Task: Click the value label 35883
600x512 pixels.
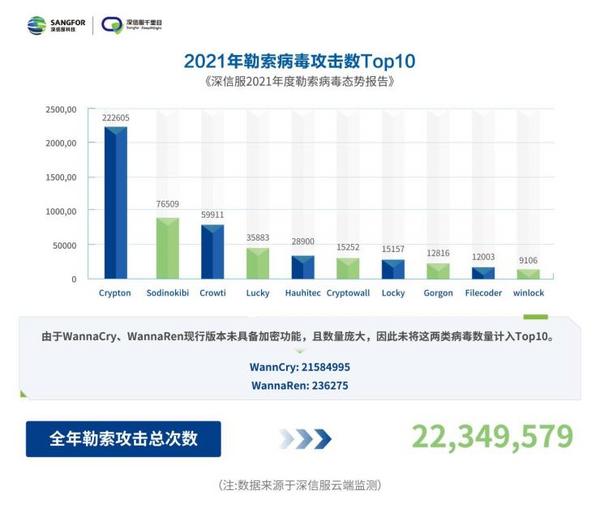Action: point(258,238)
